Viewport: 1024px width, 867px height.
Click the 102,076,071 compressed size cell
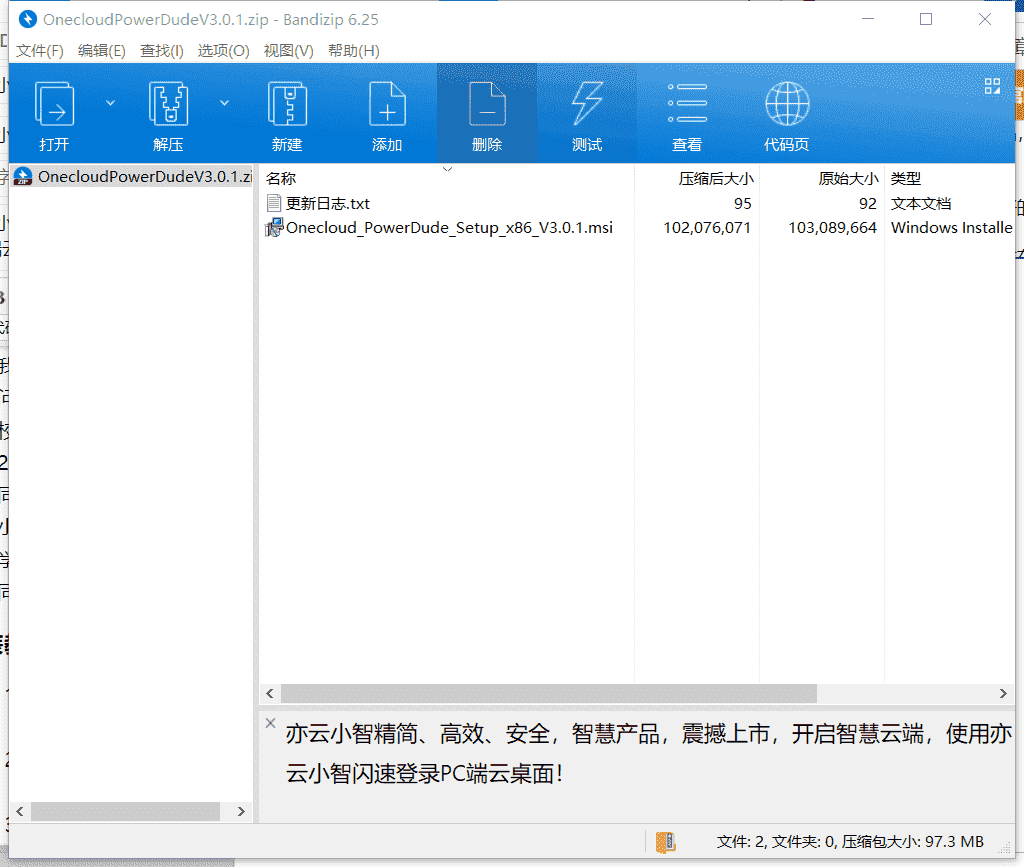pyautogui.click(x=707, y=228)
